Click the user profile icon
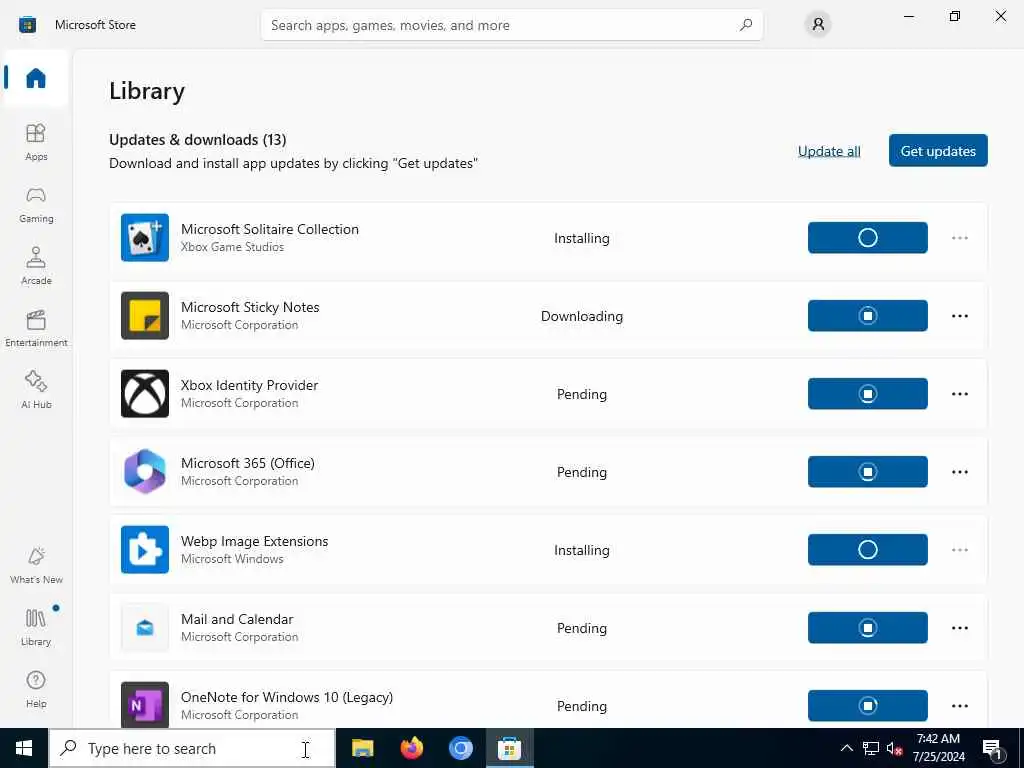The height and width of the screenshot is (768, 1024). [x=818, y=25]
